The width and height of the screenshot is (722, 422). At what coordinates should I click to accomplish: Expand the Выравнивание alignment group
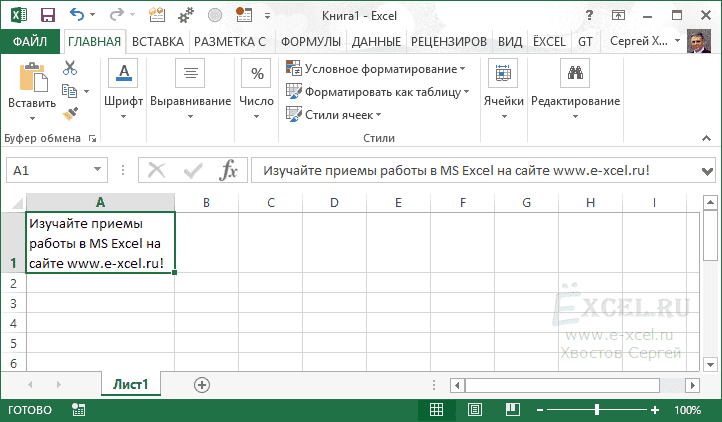pyautogui.click(x=190, y=90)
